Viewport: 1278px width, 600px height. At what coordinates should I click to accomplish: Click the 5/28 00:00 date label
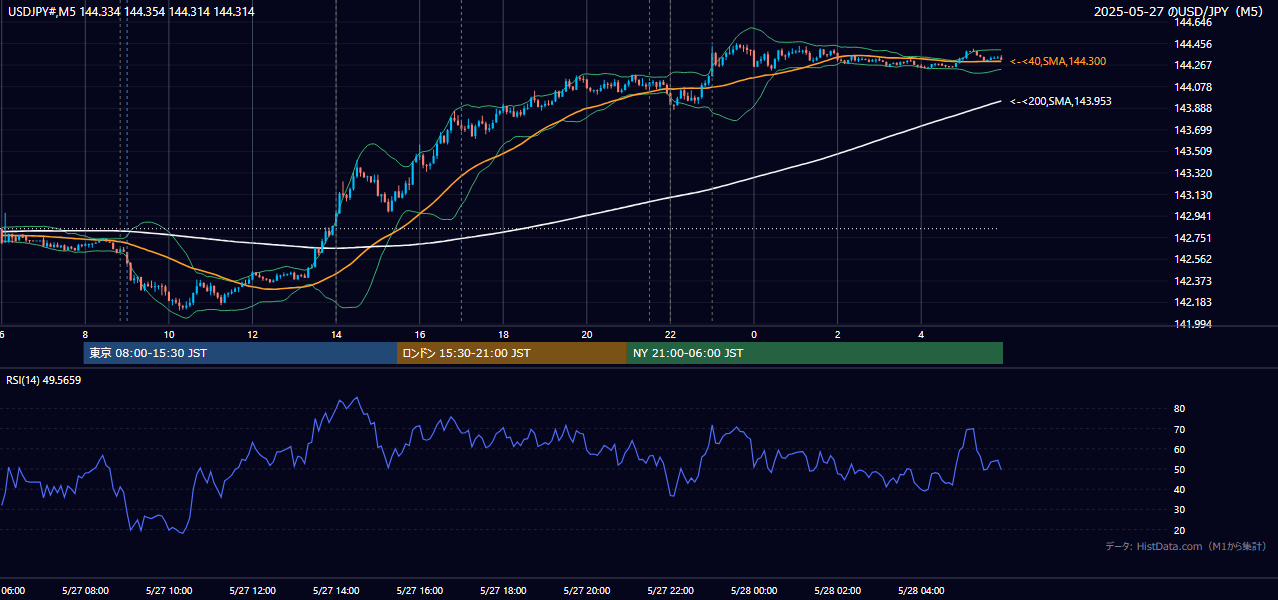[x=754, y=590]
